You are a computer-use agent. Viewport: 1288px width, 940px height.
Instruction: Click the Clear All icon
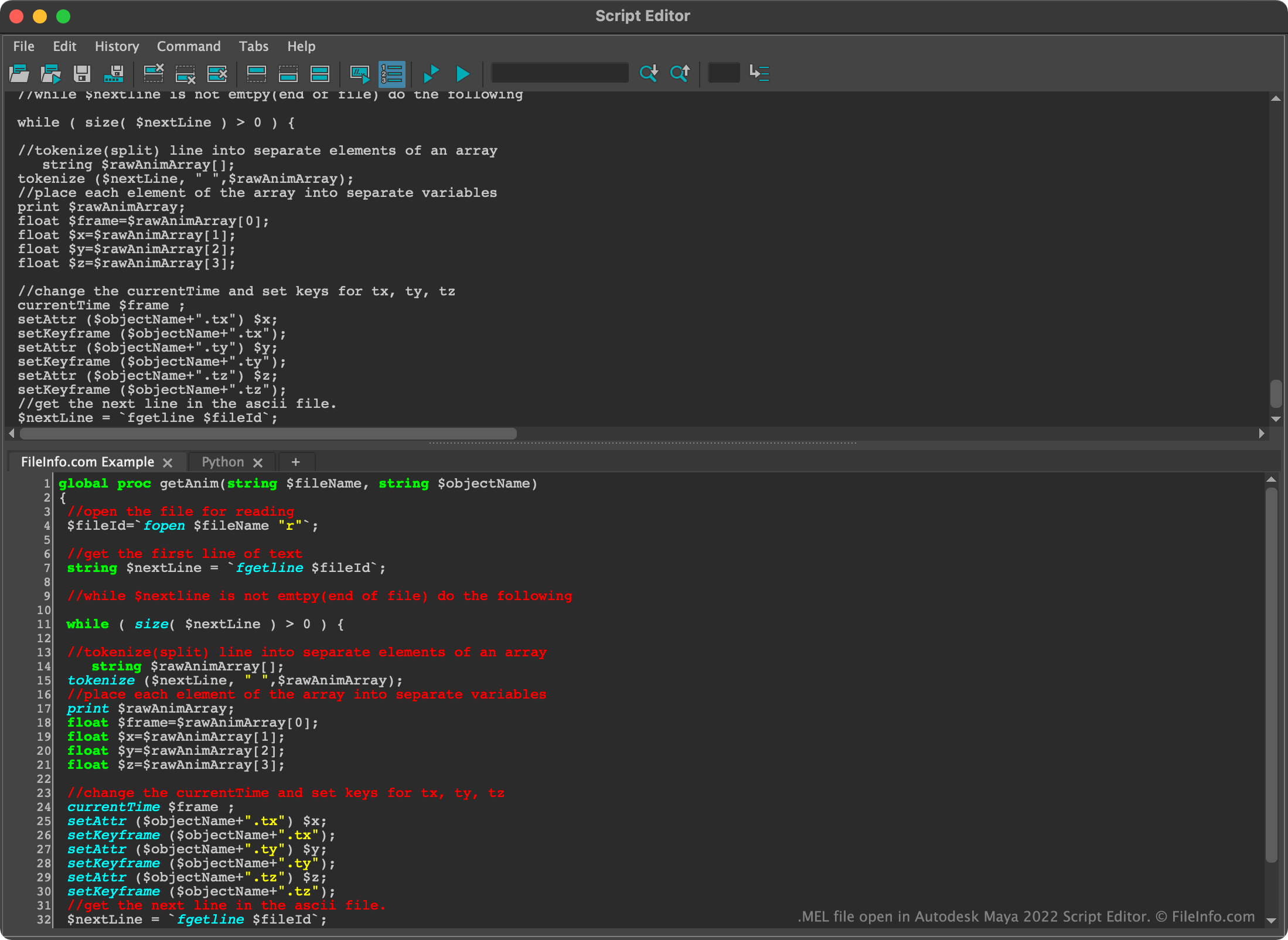[217, 73]
